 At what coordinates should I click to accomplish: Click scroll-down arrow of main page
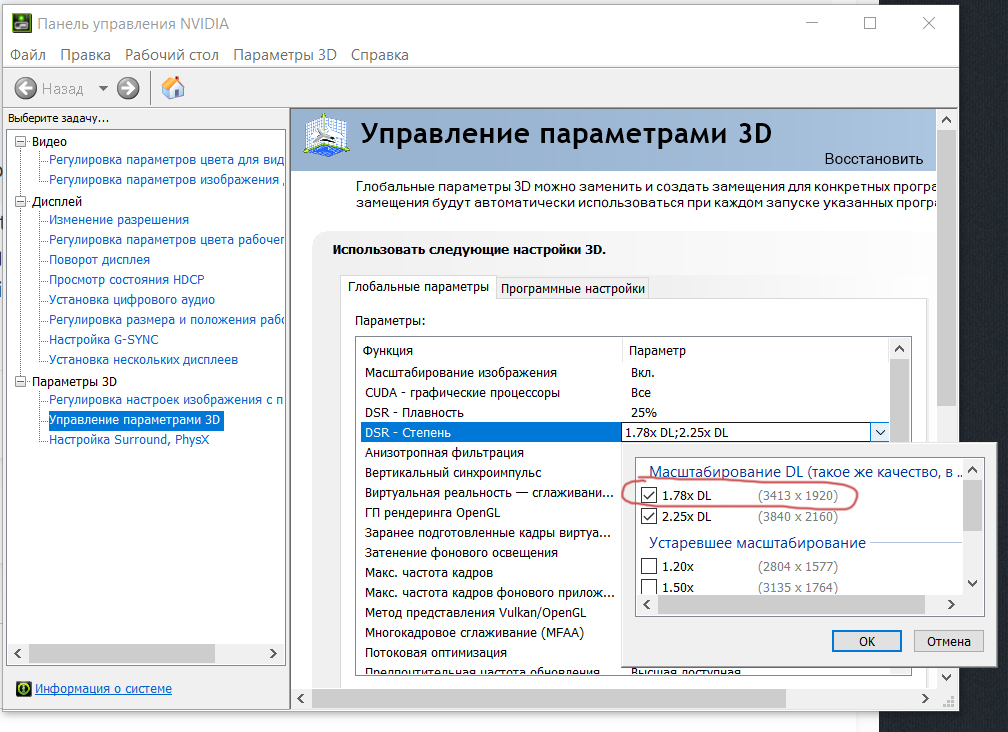(946, 677)
